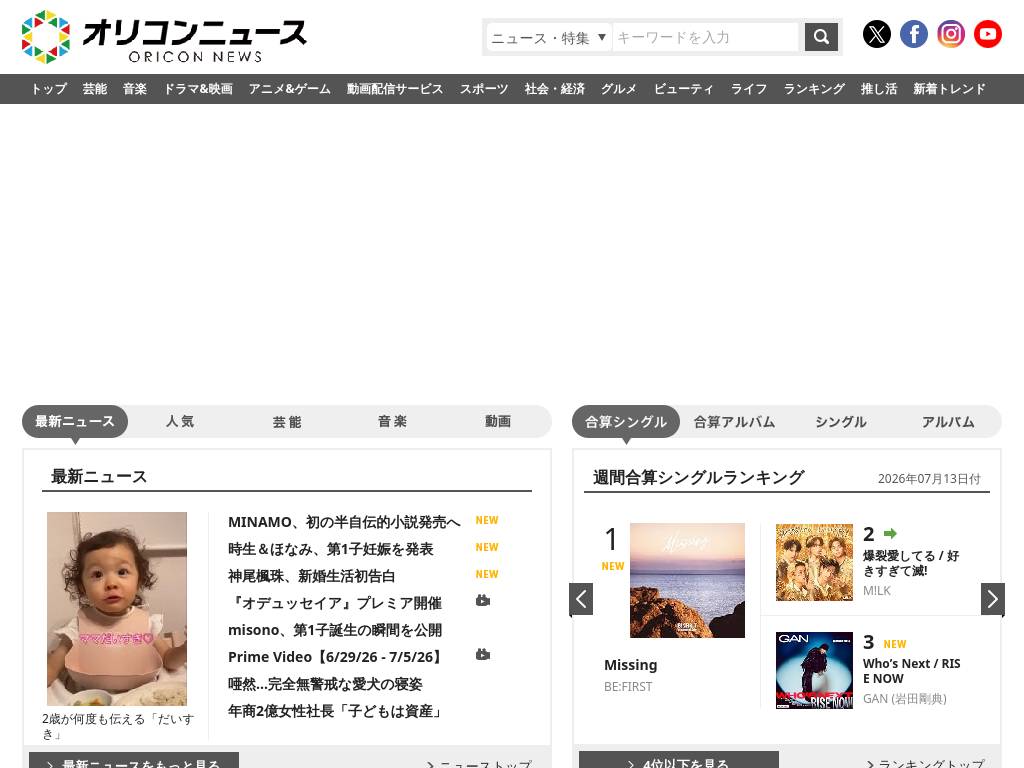Open 推し活 in the navigation bar
1024x768 pixels.
(878, 89)
